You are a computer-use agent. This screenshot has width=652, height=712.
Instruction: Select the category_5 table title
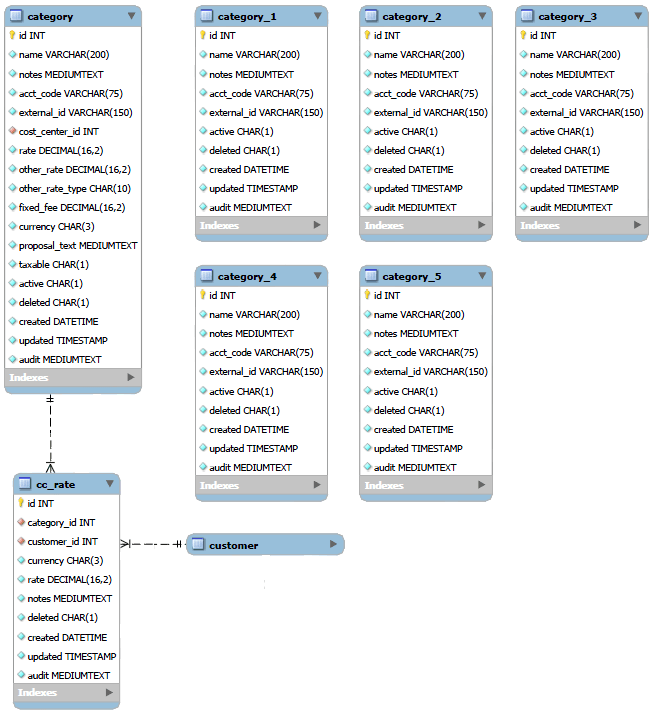411,277
